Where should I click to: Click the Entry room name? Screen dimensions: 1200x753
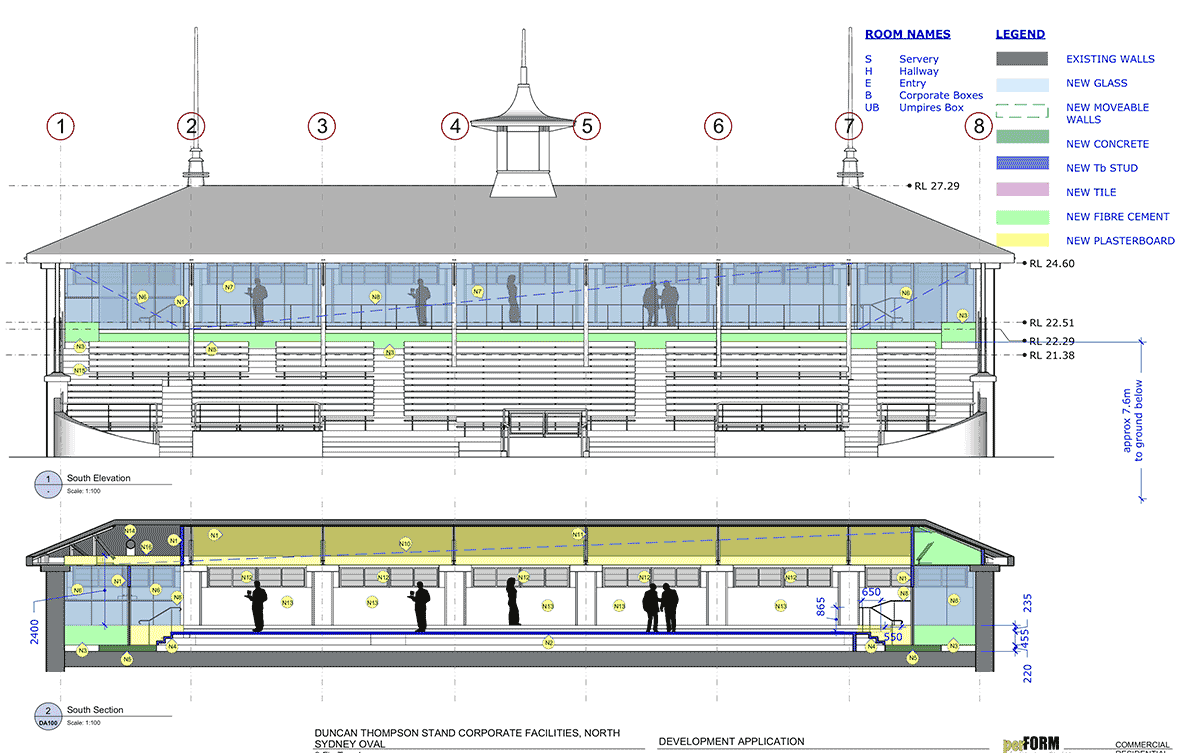point(913,84)
